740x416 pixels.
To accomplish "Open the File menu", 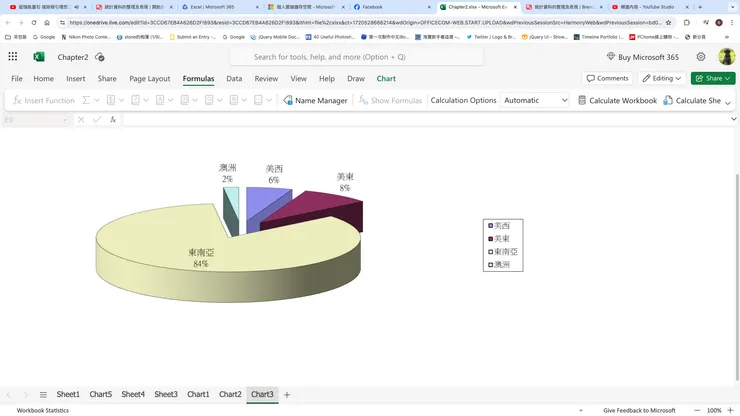I will coord(17,78).
